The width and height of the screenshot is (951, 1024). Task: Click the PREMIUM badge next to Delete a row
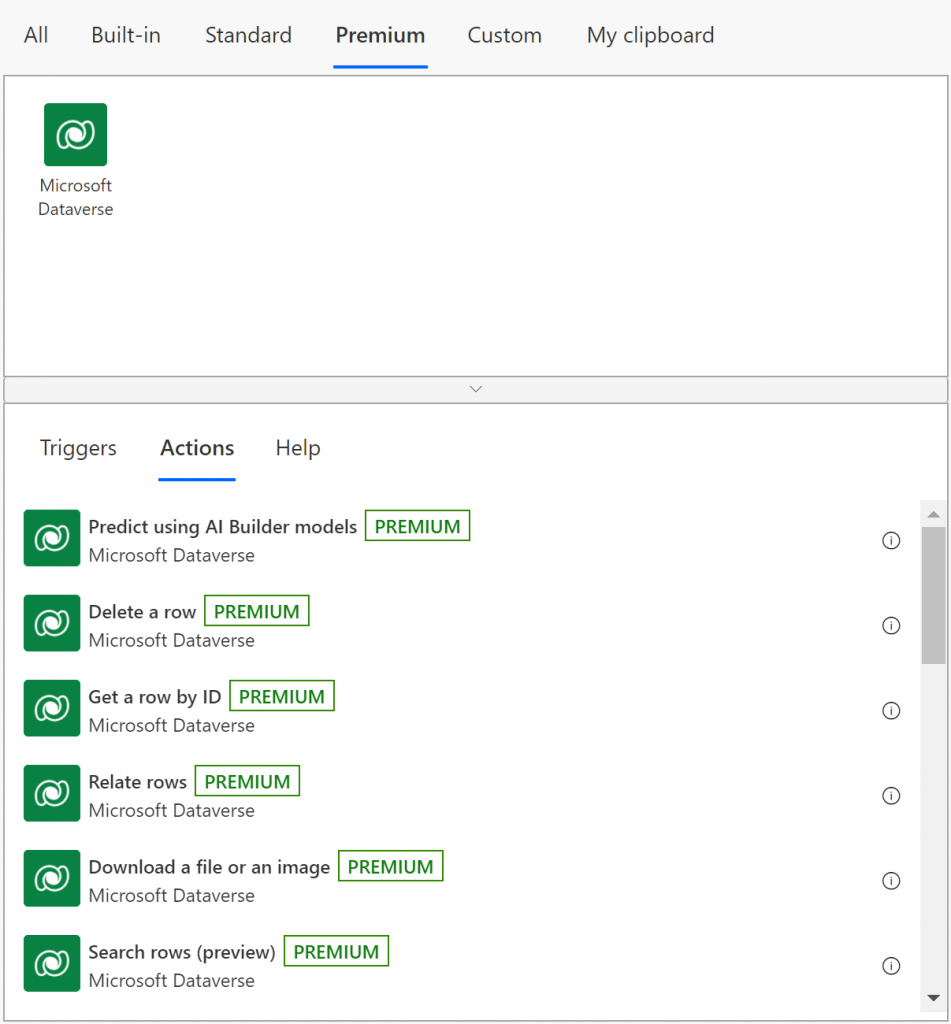[x=257, y=611]
